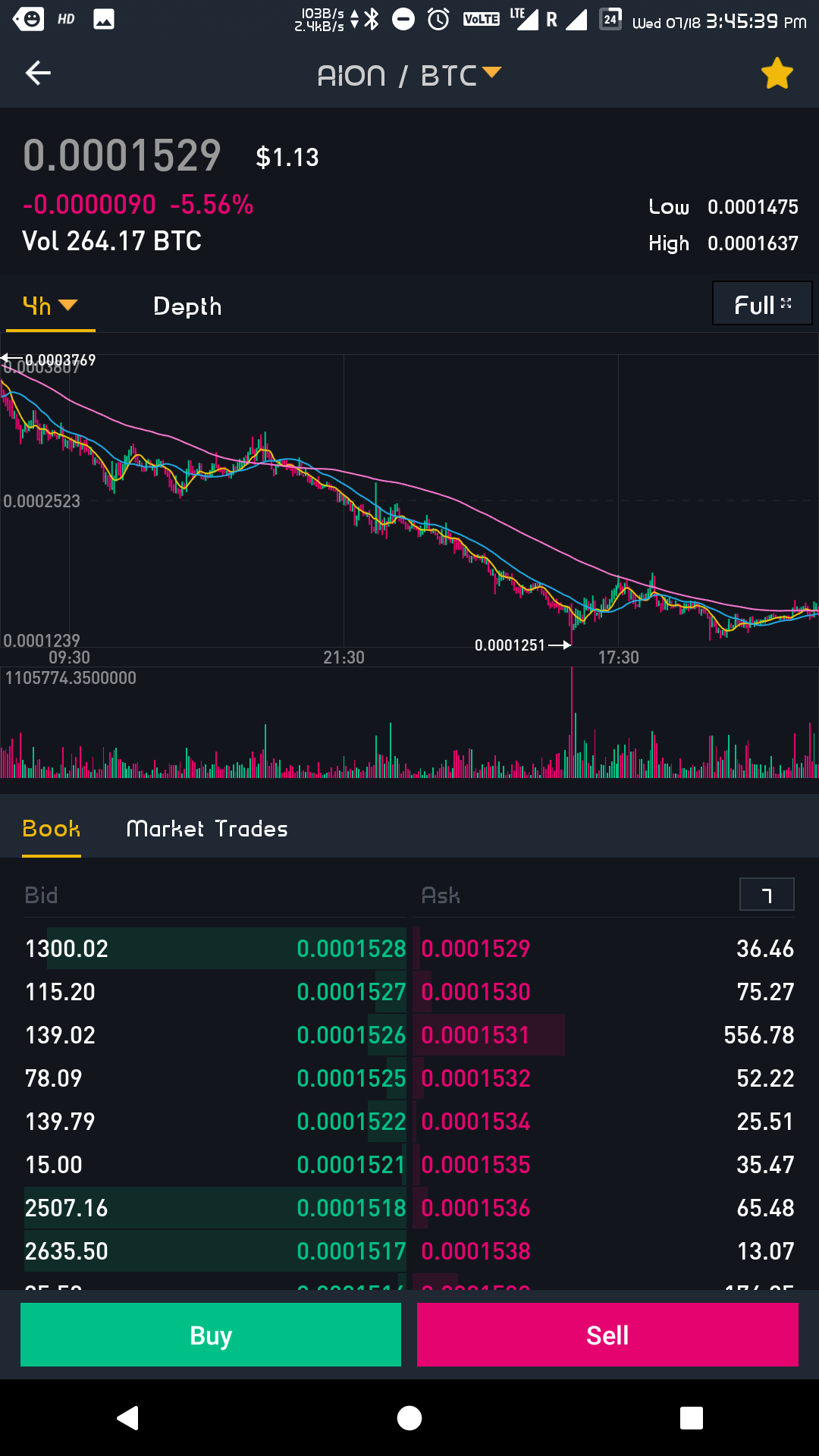Select bid price 0.0001528
The height and width of the screenshot is (1456, 819).
tap(351, 949)
